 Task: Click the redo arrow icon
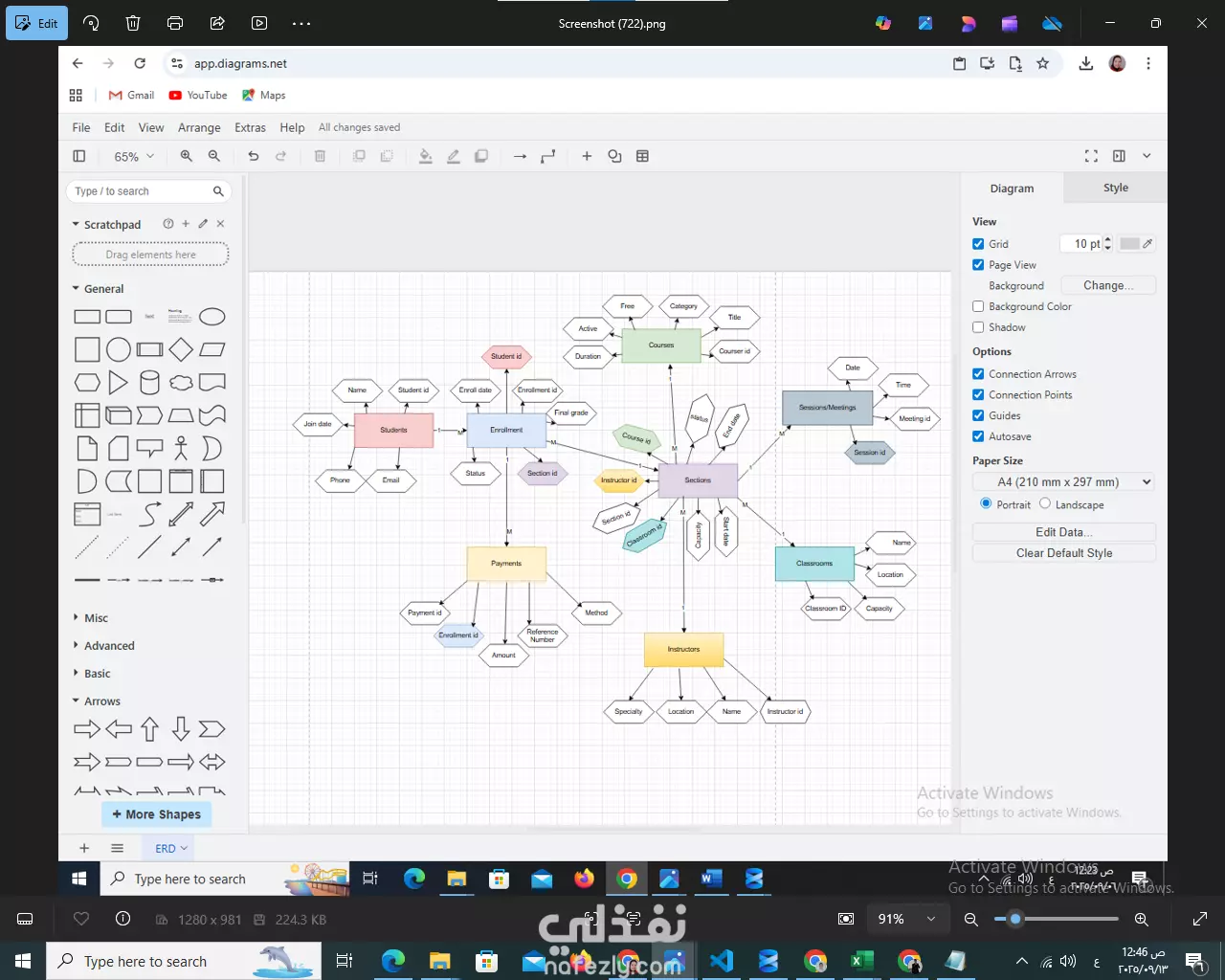(x=281, y=156)
